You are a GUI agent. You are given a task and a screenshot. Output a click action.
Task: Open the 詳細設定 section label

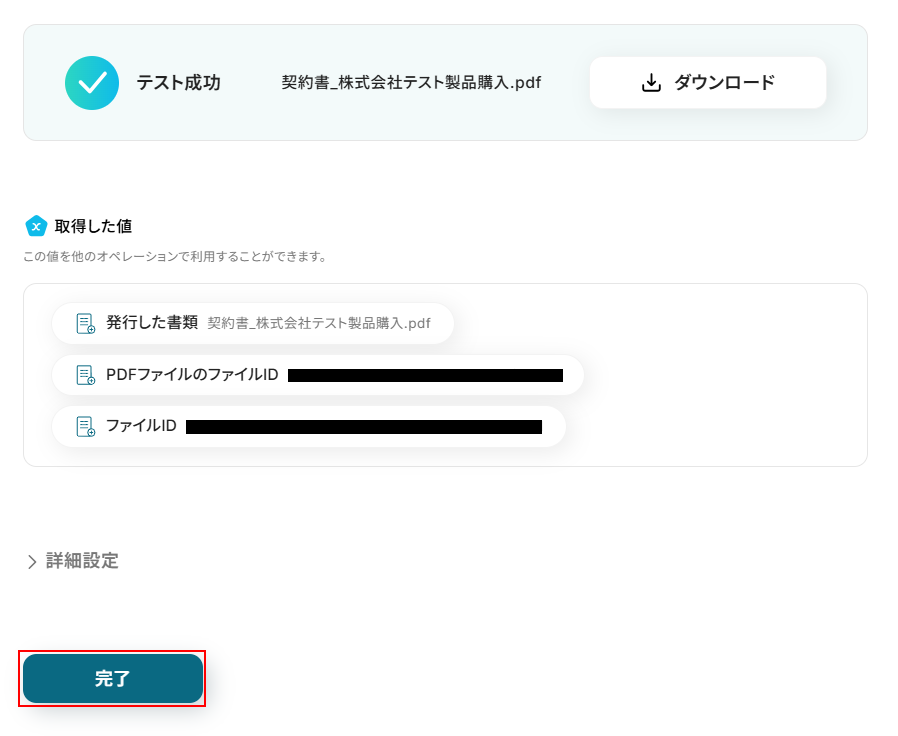(82, 561)
